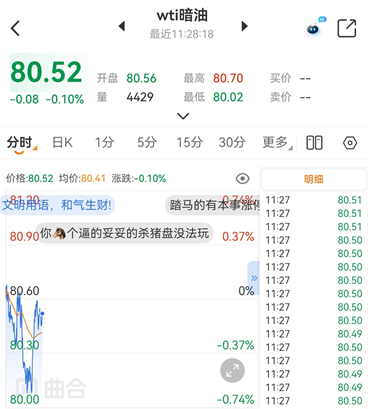Image resolution: width=380 pixels, height=409 pixels.
Task: Click the 最高 value 80.70
Action: tap(228, 78)
